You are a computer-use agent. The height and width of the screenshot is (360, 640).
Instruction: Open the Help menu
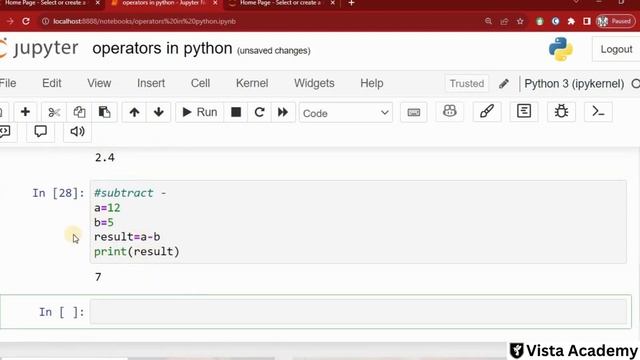tap(371, 83)
